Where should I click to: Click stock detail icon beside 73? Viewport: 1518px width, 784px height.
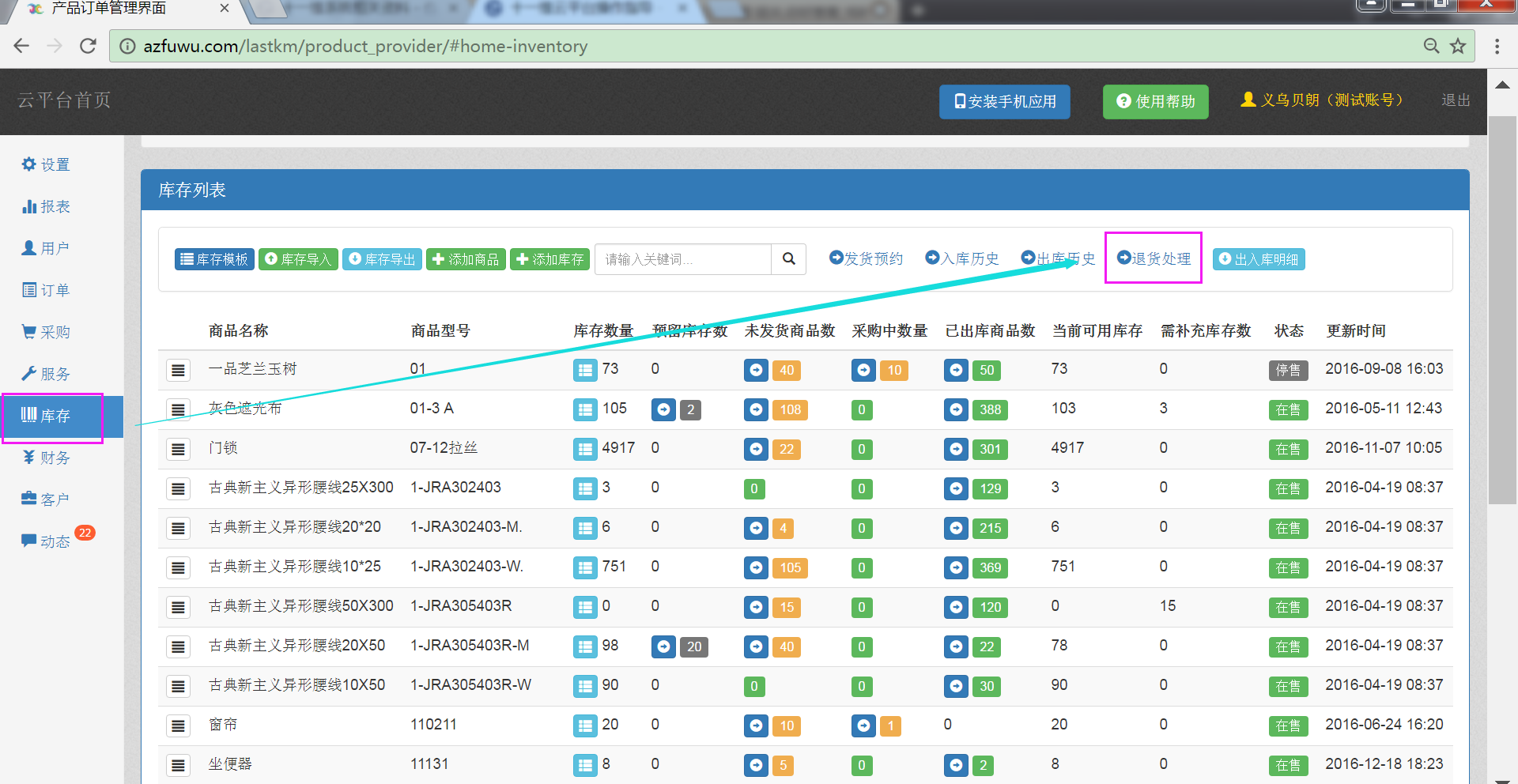(x=585, y=370)
